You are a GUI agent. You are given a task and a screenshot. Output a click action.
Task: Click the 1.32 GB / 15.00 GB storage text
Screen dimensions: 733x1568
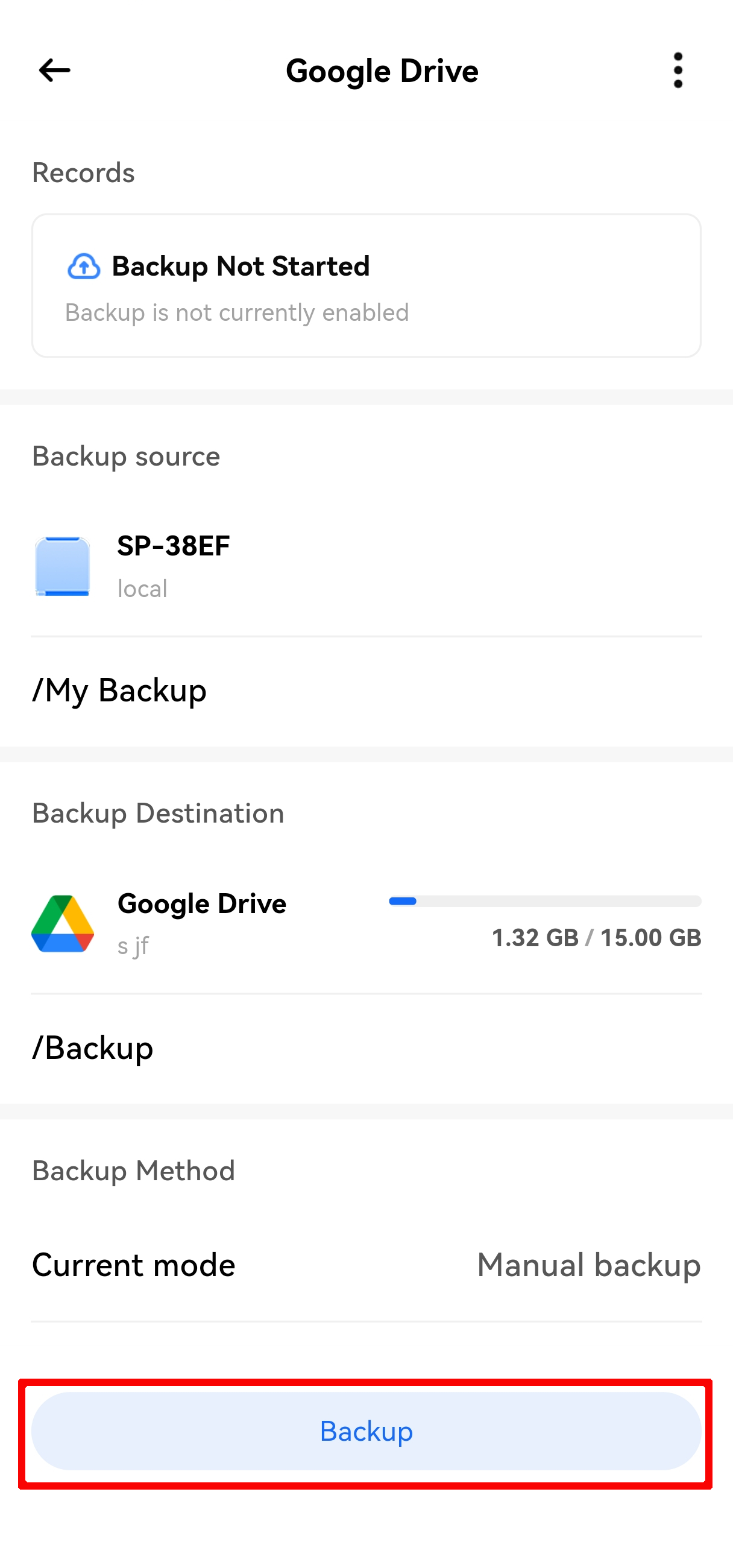coord(596,938)
